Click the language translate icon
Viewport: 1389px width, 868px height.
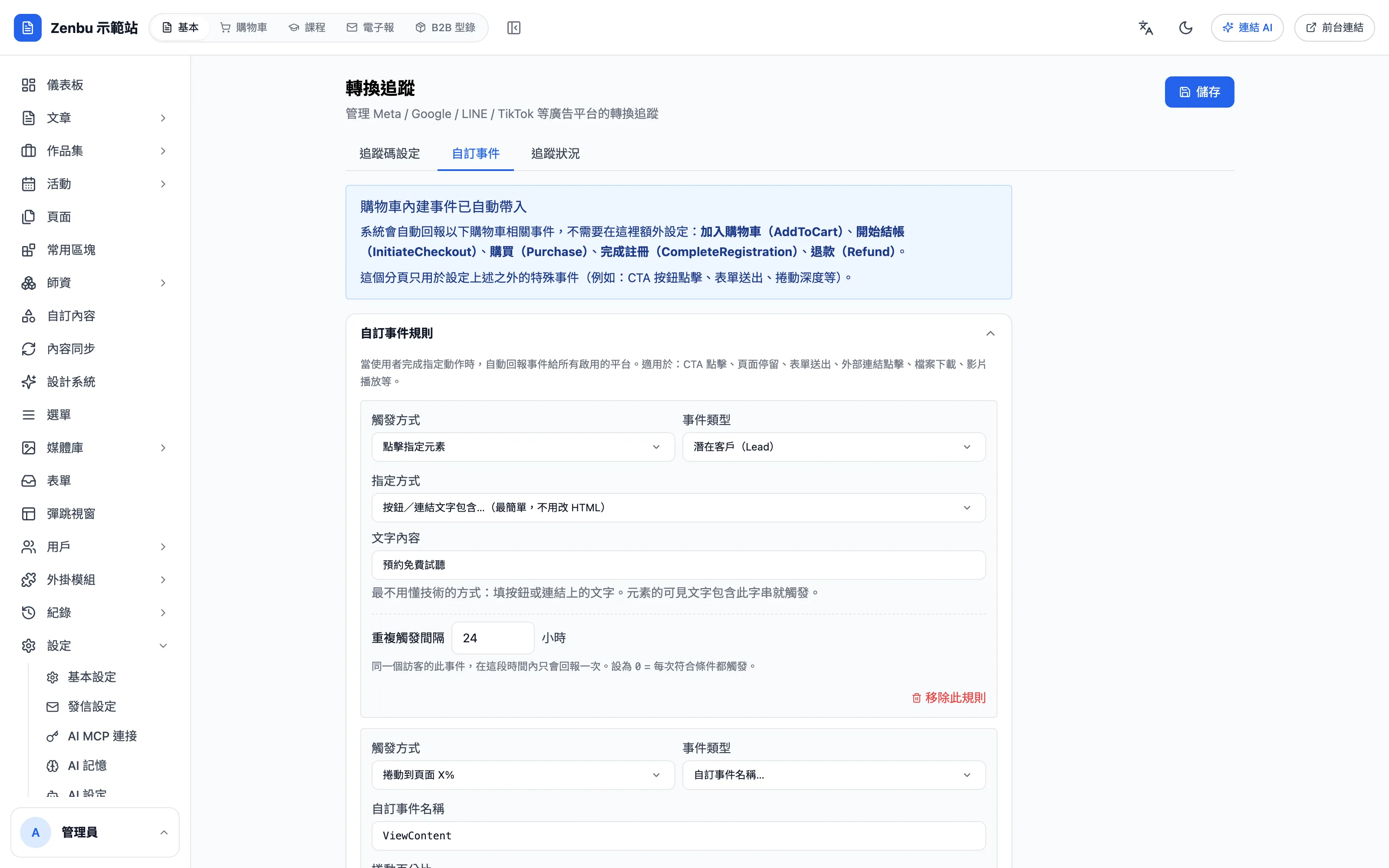[x=1145, y=27]
